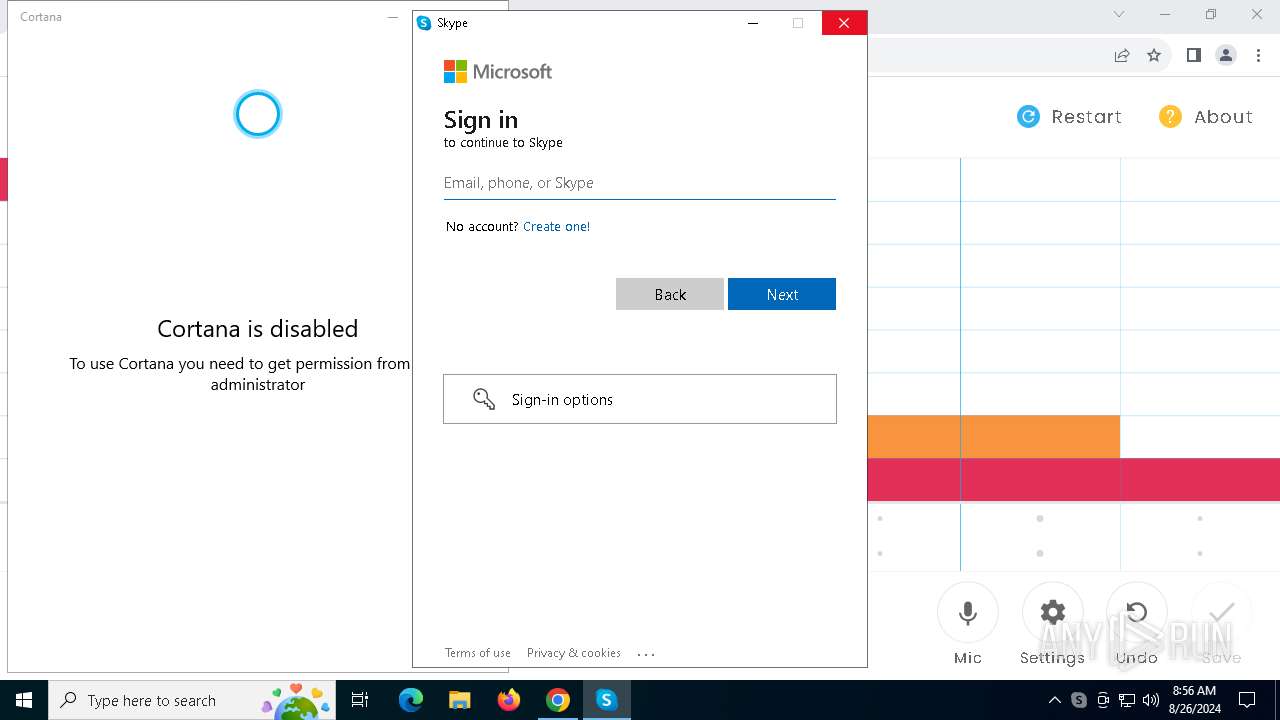
Task: Click the Next button in Skype
Action: point(782,294)
